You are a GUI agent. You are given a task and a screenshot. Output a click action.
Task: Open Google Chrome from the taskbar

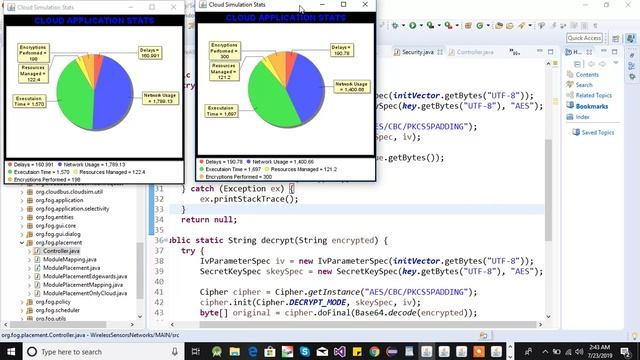tap(374, 351)
